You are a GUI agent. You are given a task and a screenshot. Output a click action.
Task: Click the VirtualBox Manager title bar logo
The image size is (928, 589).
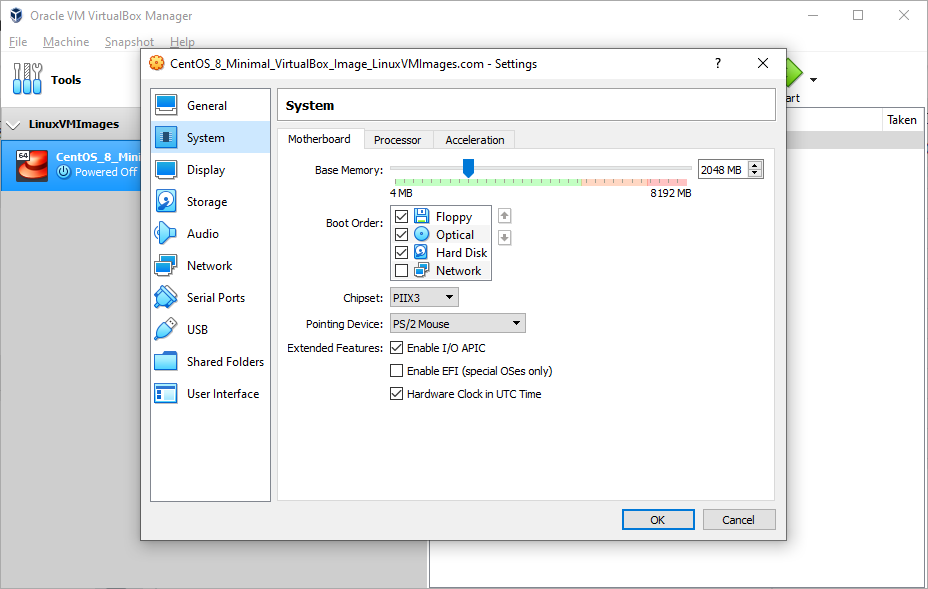[x=16, y=15]
